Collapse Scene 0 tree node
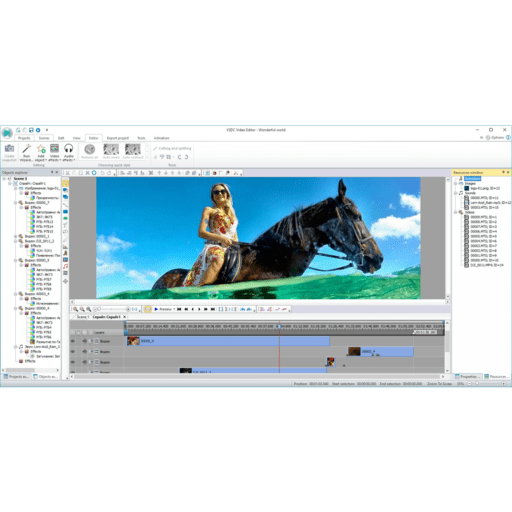Image resolution: width=512 pixels, height=512 pixels. 4,179
